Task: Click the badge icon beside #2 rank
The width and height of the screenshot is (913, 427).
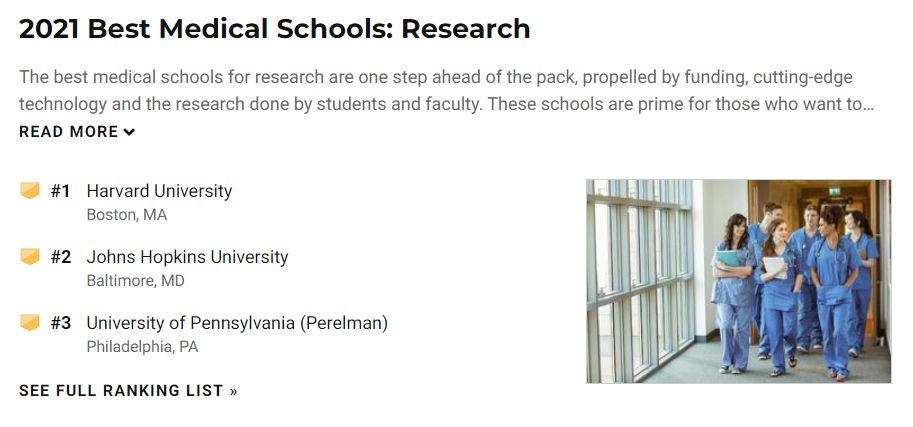Action: [x=30, y=256]
